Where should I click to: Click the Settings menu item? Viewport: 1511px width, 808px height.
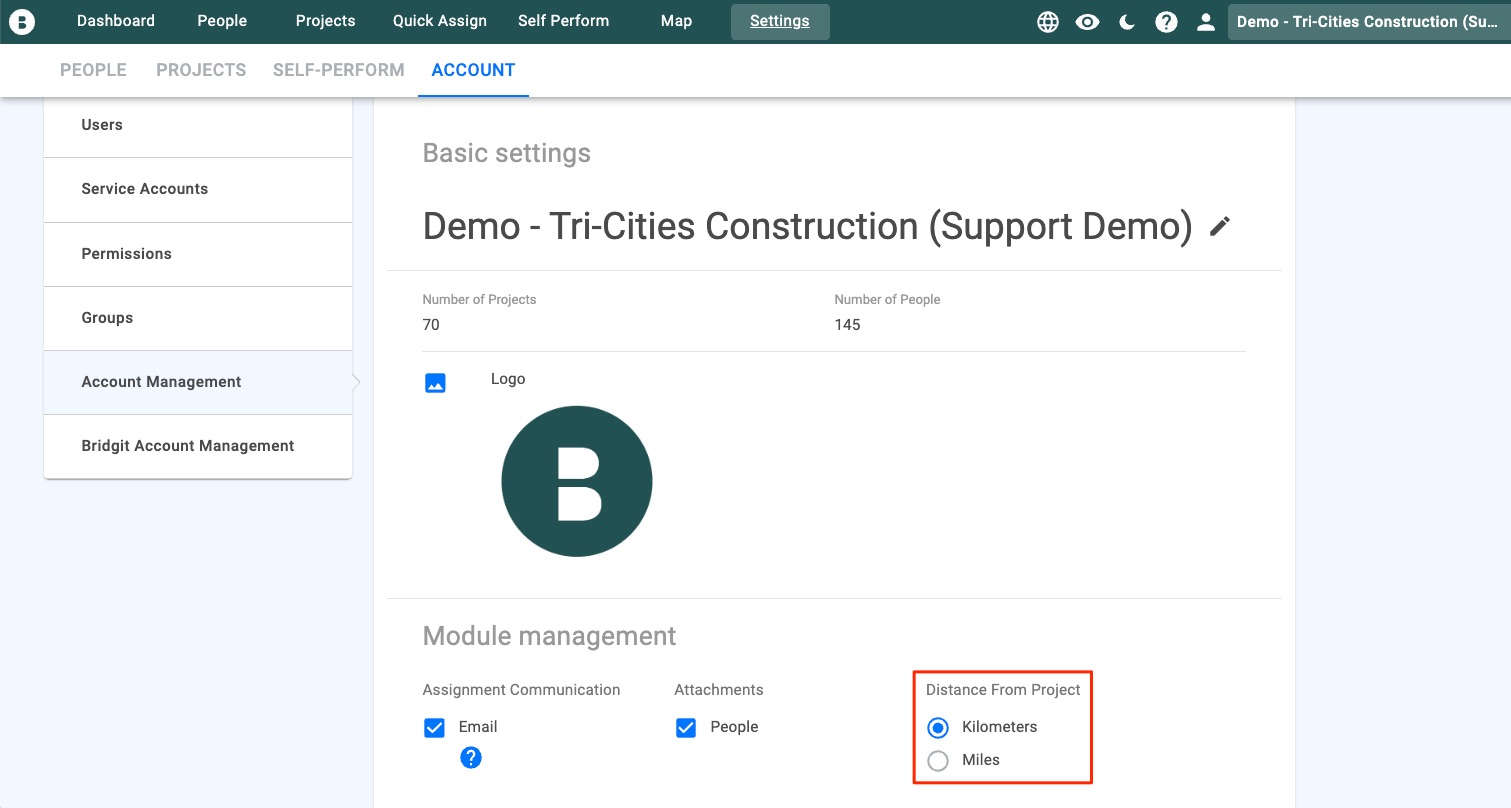[780, 22]
